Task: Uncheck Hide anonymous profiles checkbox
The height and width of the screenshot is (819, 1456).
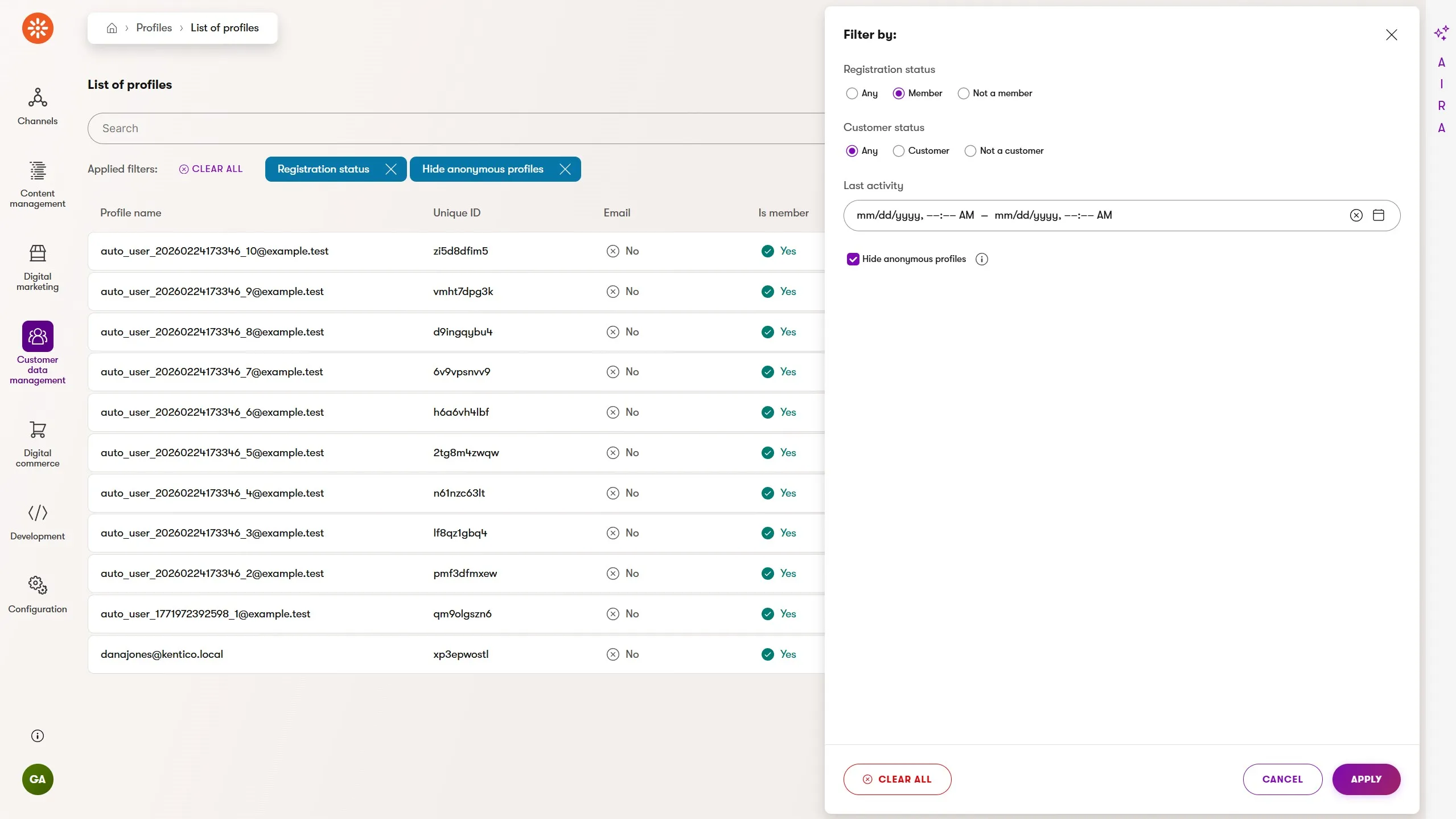Action: click(x=853, y=259)
